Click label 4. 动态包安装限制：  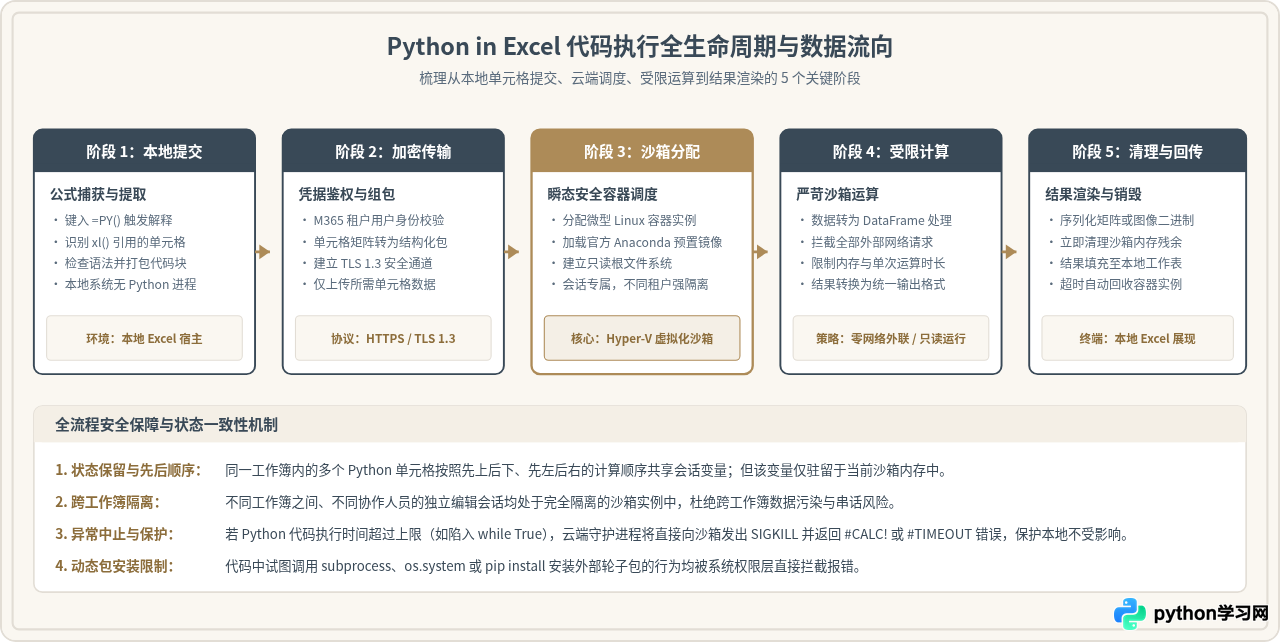(114, 566)
